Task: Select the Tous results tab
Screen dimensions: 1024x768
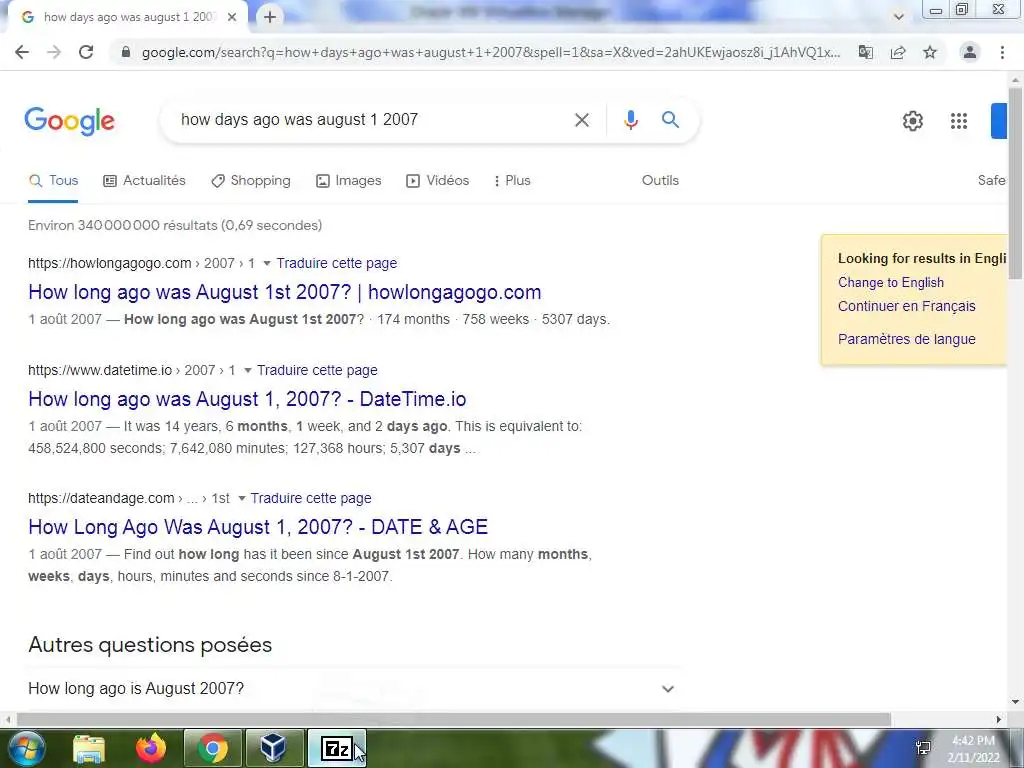Action: [54, 180]
